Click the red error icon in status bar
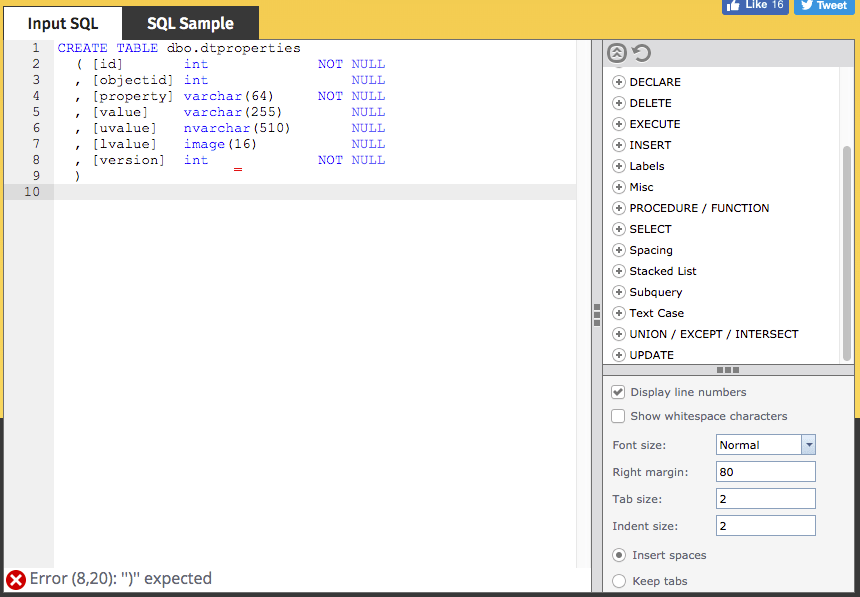Viewport: 860px width, 597px height. pos(16,579)
